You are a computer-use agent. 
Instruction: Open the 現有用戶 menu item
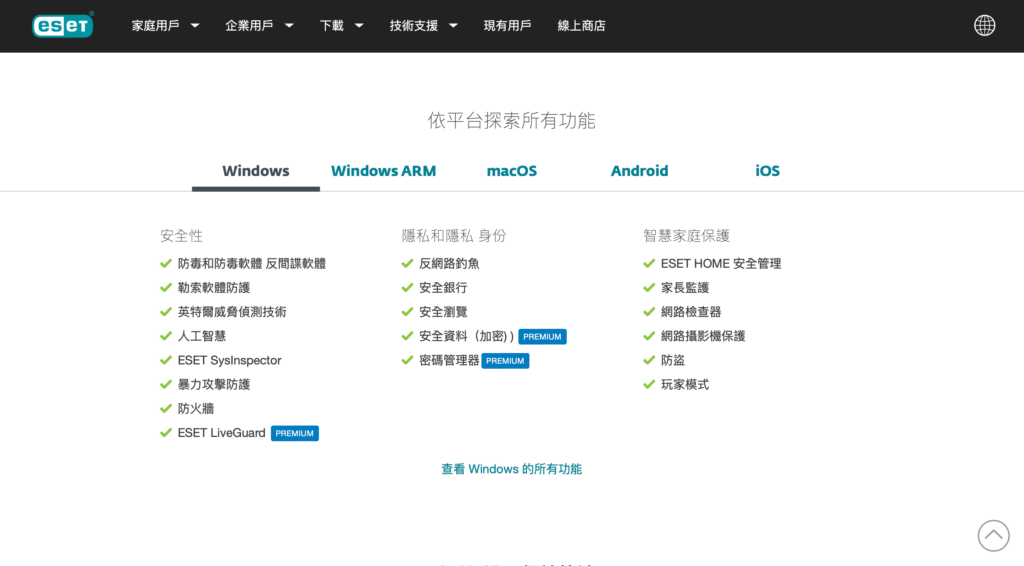507,25
